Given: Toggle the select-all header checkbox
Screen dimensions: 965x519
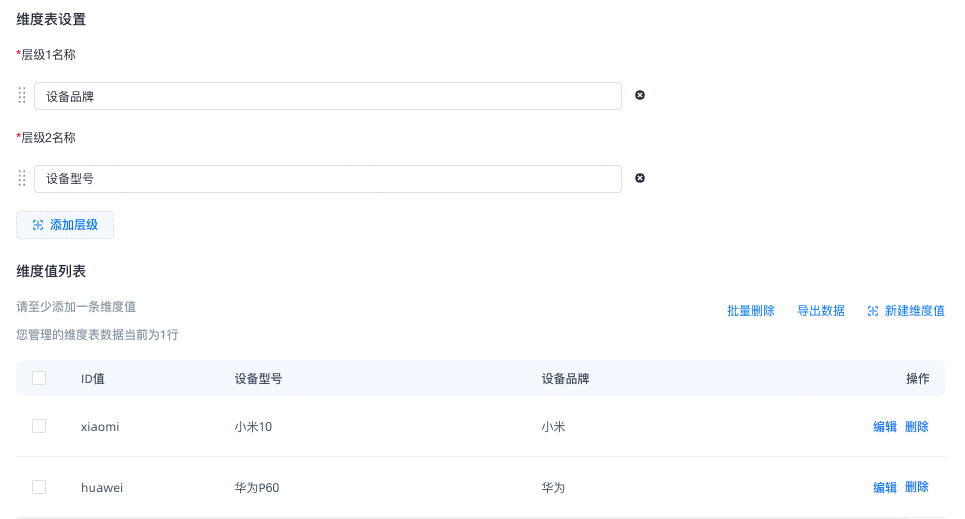Looking at the screenshot, I should click(x=39, y=378).
